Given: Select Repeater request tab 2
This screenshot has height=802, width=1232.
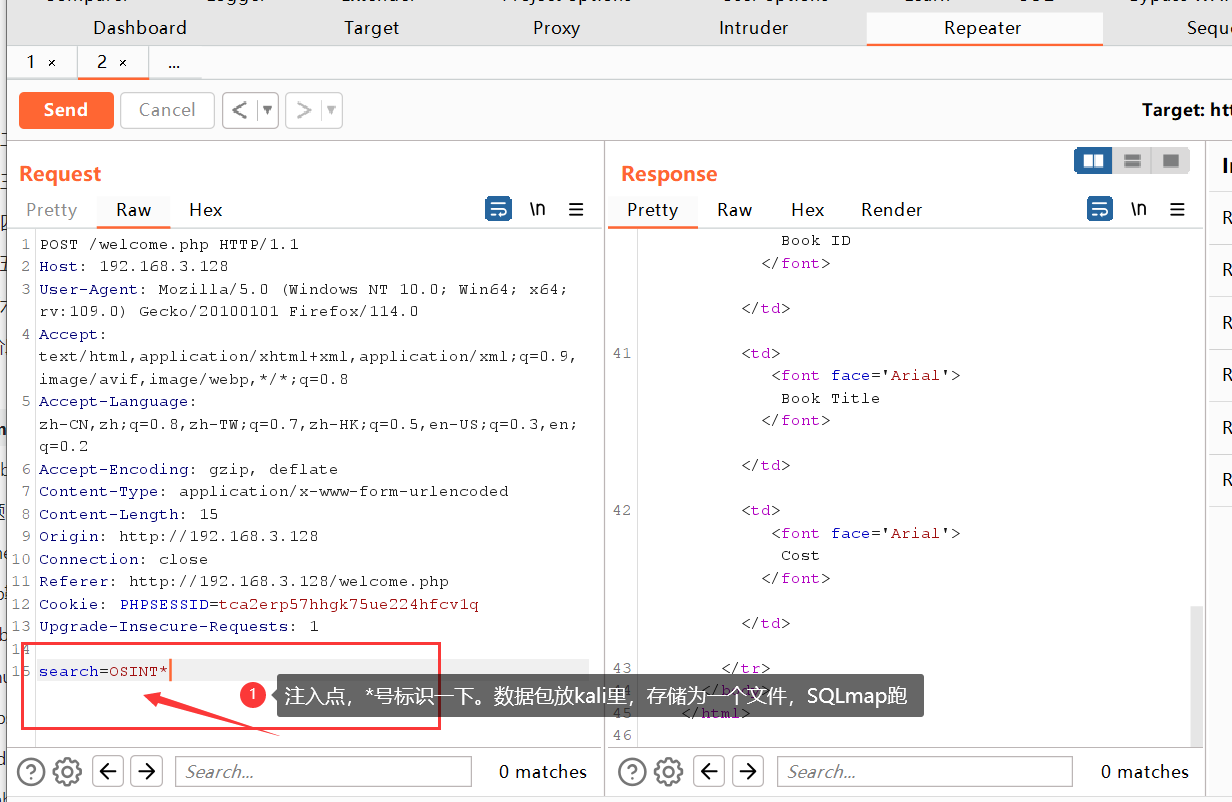Looking at the screenshot, I should pos(102,62).
